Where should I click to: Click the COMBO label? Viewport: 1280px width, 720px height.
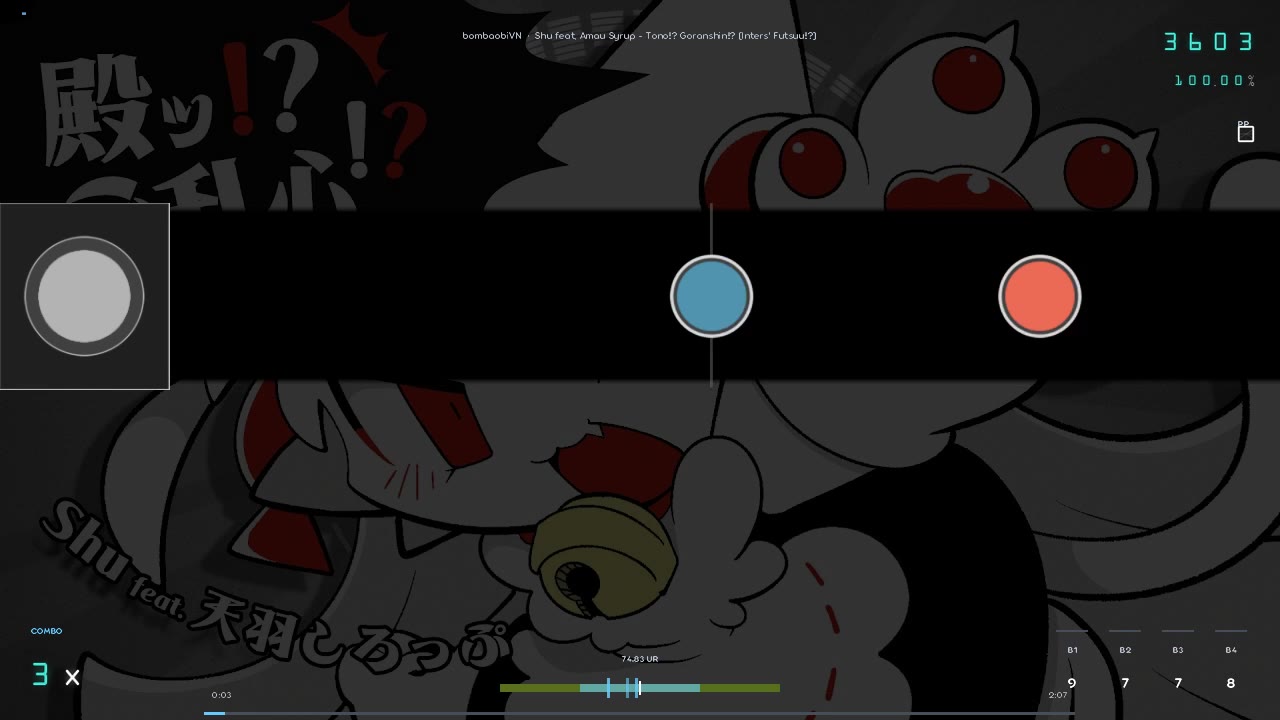click(x=46, y=631)
